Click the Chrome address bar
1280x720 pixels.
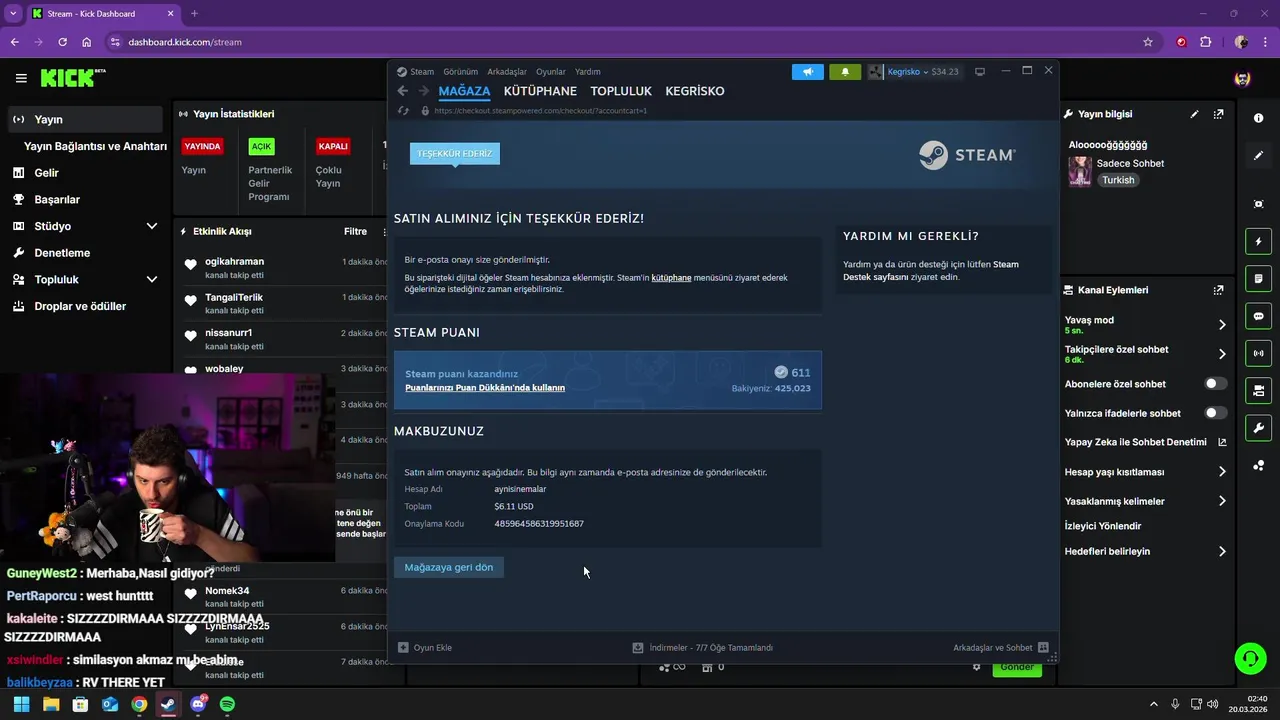620,42
